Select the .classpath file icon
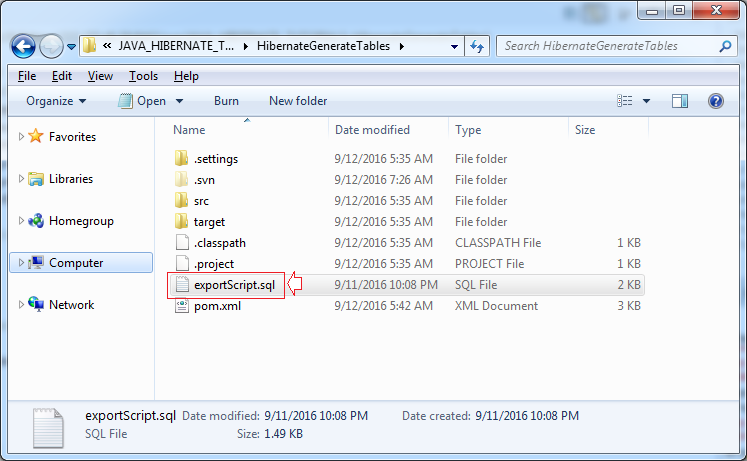The width and height of the screenshot is (747, 461). [182, 242]
